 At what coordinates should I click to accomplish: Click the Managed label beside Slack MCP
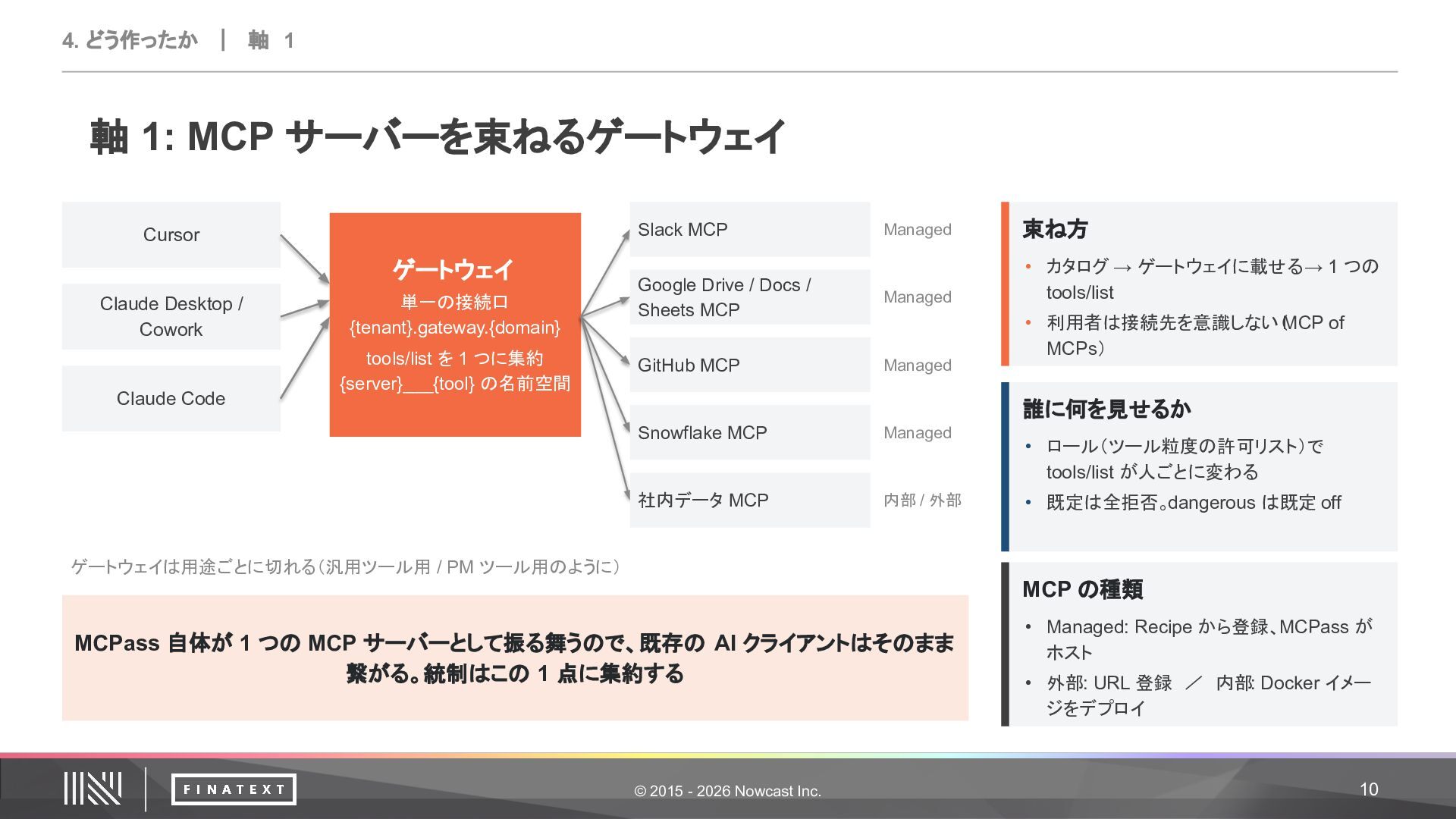pos(918,230)
